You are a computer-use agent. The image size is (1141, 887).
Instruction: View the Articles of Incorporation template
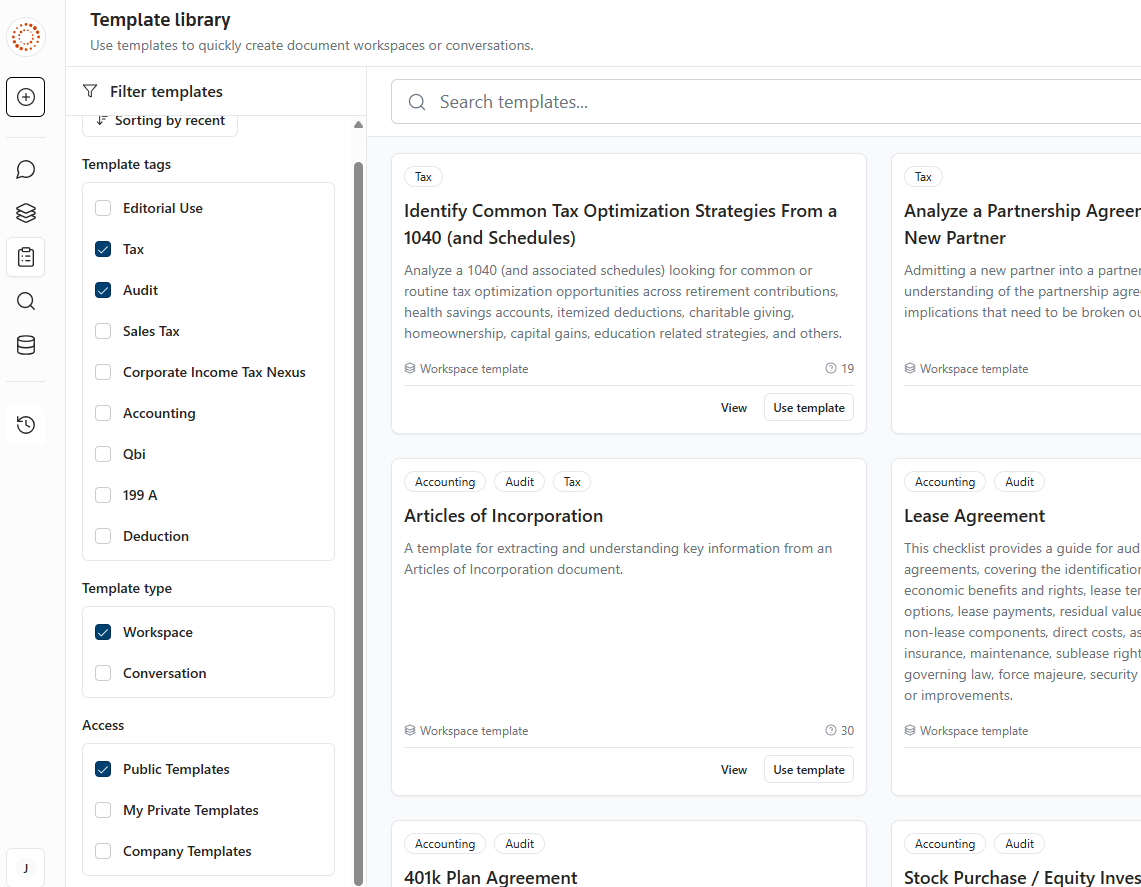tap(734, 770)
